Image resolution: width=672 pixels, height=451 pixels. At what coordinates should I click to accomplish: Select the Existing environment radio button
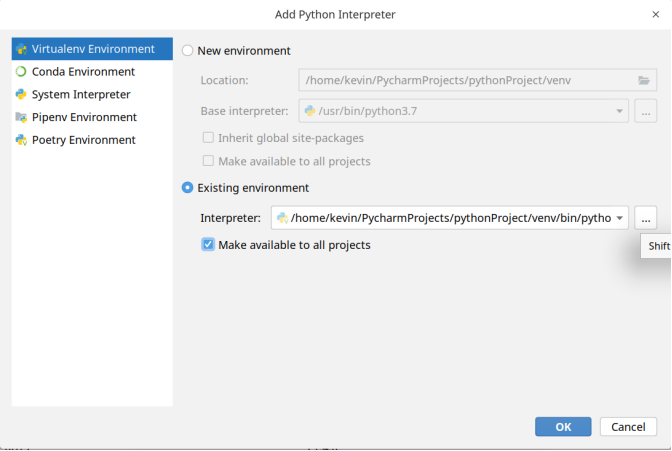pos(187,188)
